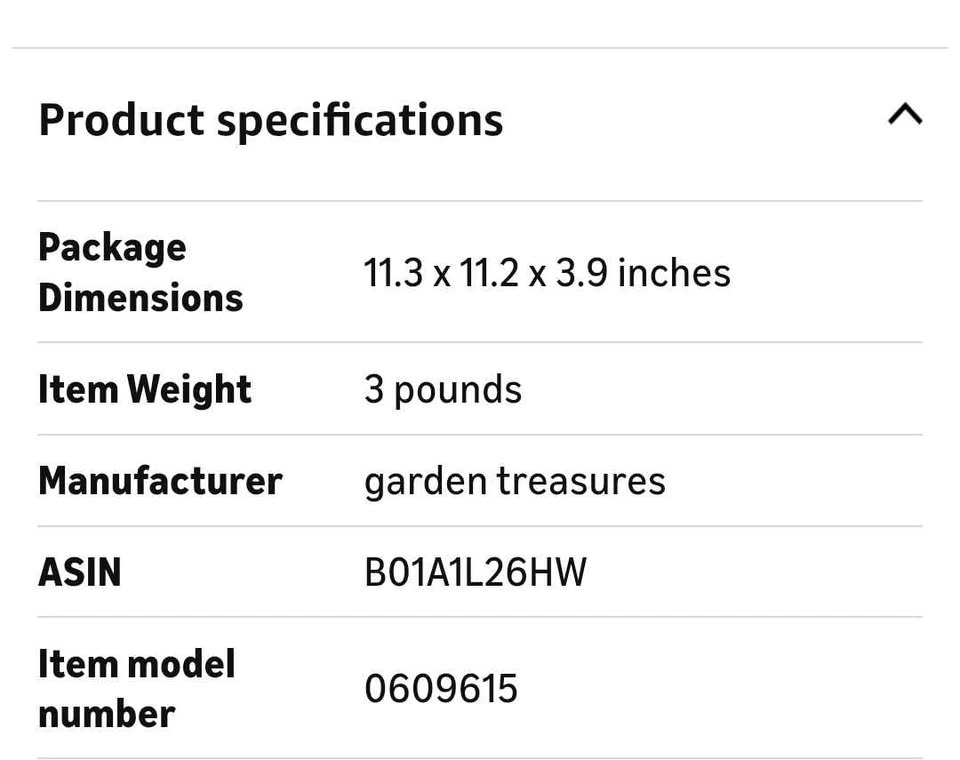Image resolution: width=960 pixels, height=760 pixels.
Task: Select the model number value 0609615
Action: pos(441,689)
